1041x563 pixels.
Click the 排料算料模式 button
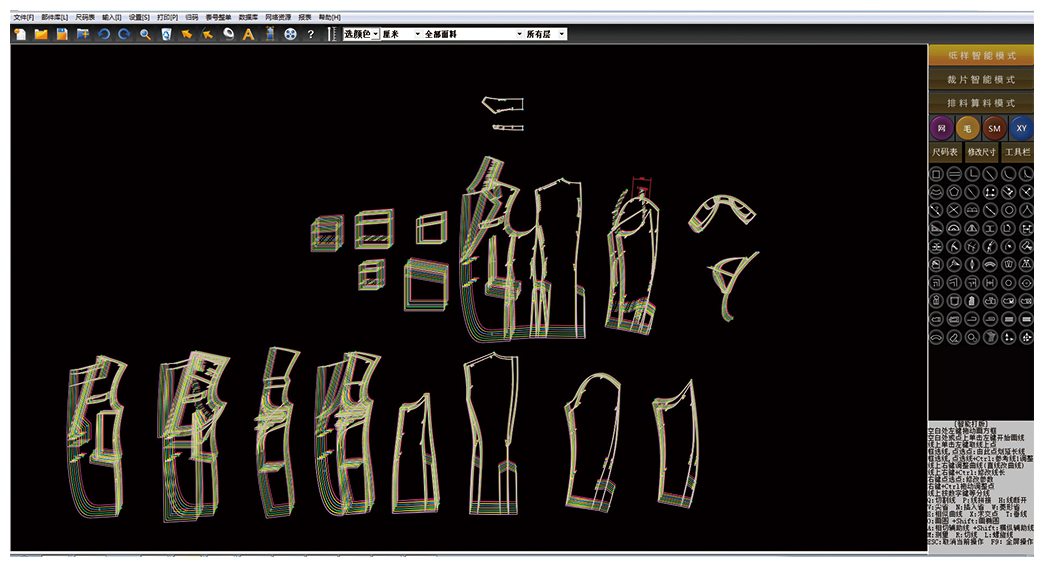(981, 103)
